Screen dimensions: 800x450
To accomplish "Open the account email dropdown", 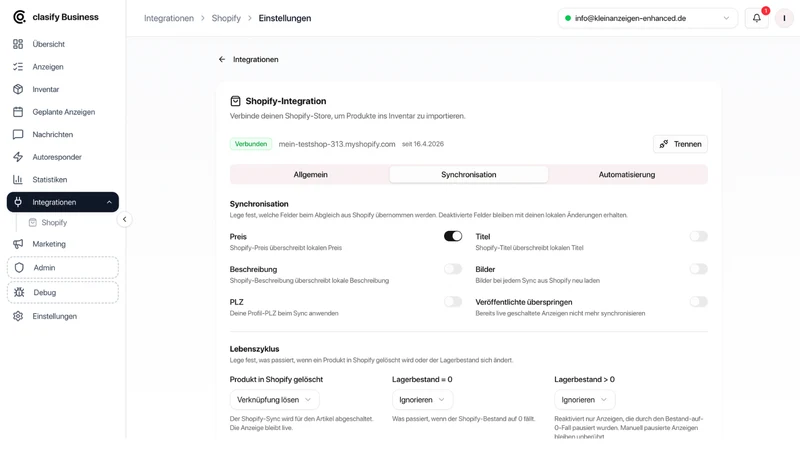I will pos(647,18).
